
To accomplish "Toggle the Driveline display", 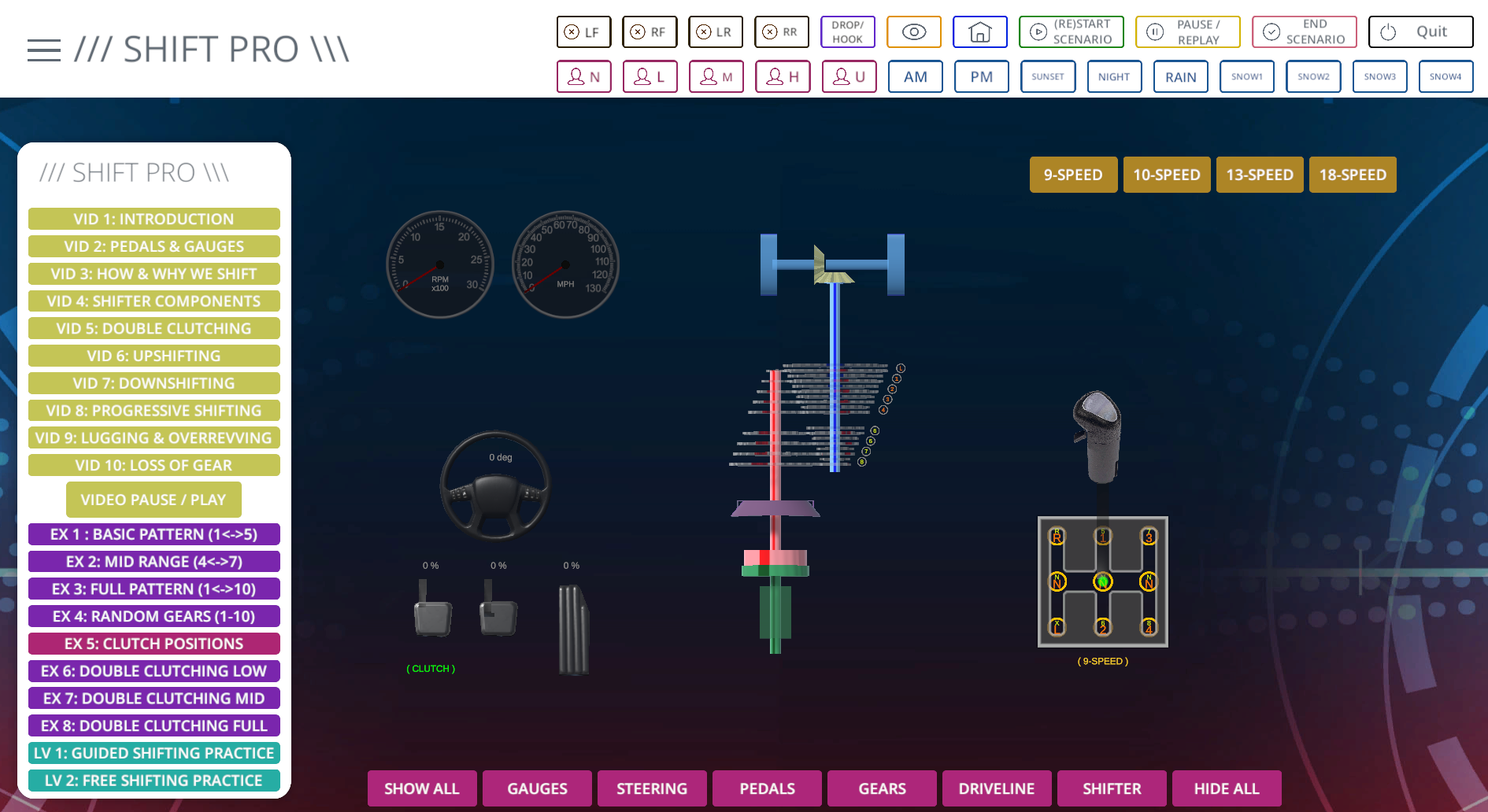I will 996,788.
